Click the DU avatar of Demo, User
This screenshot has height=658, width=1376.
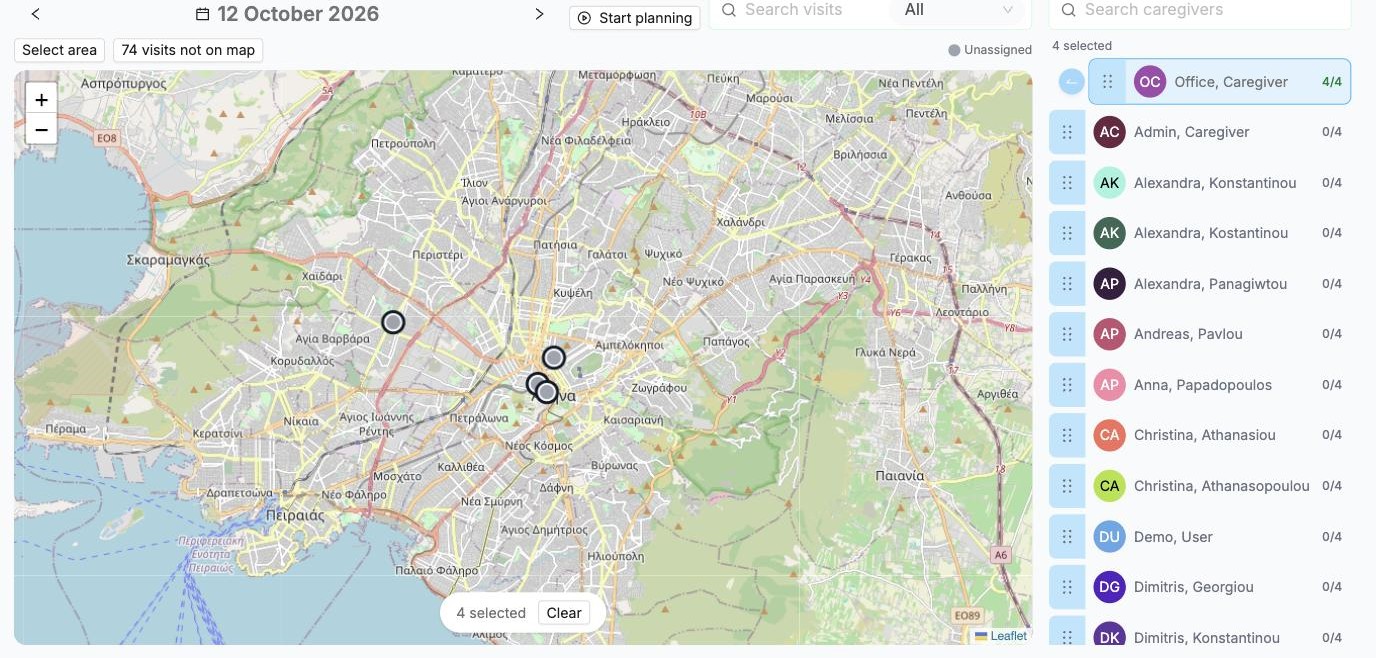(1109, 537)
